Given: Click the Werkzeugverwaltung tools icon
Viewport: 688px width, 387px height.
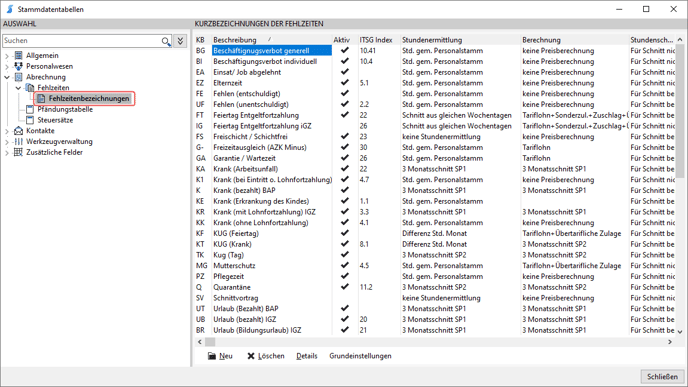Looking at the screenshot, I should tap(18, 141).
